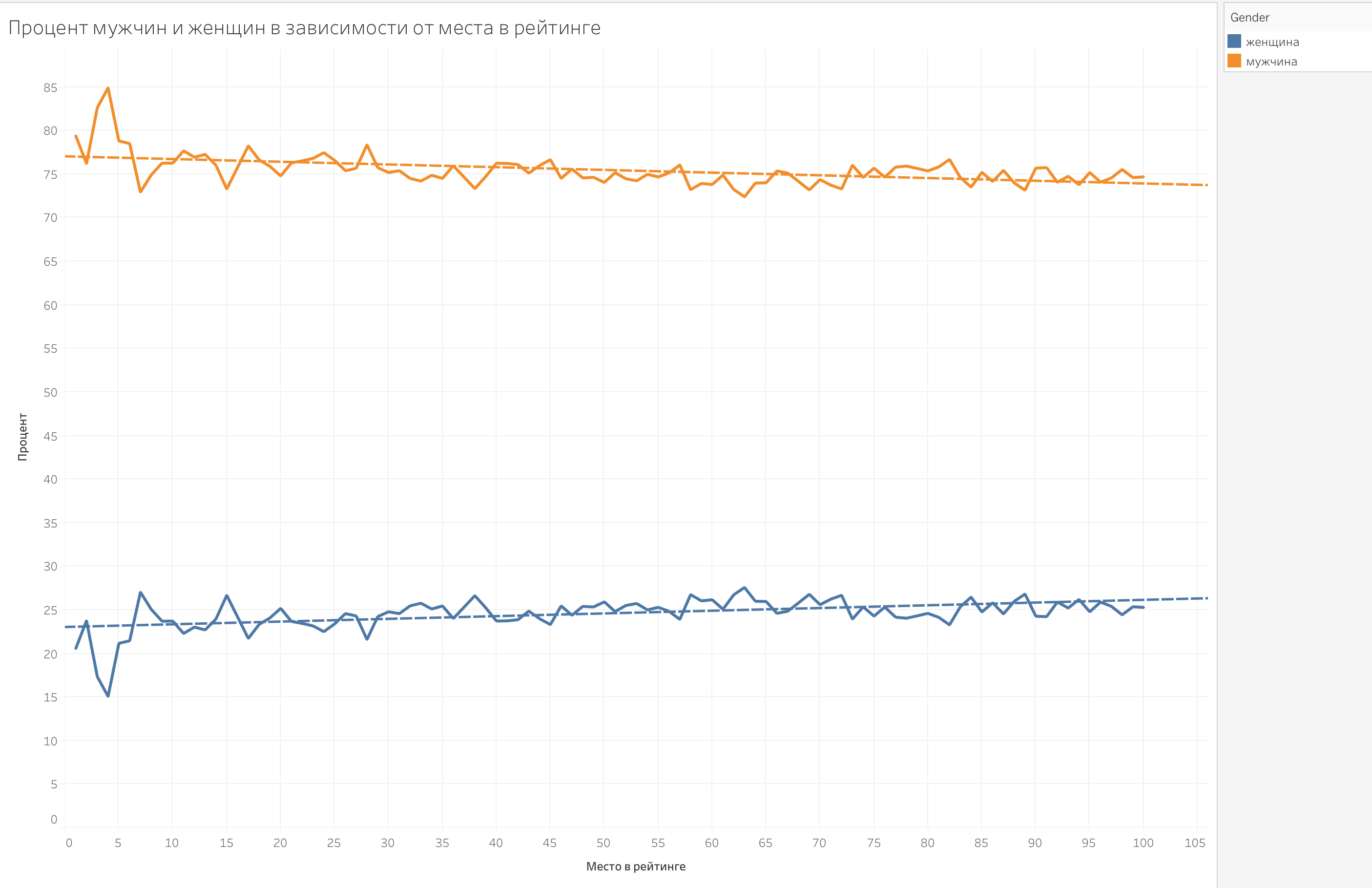This screenshot has height=888, width=1372.
Task: Click the 100 tick label on the horizontal axis
Action: (1143, 843)
